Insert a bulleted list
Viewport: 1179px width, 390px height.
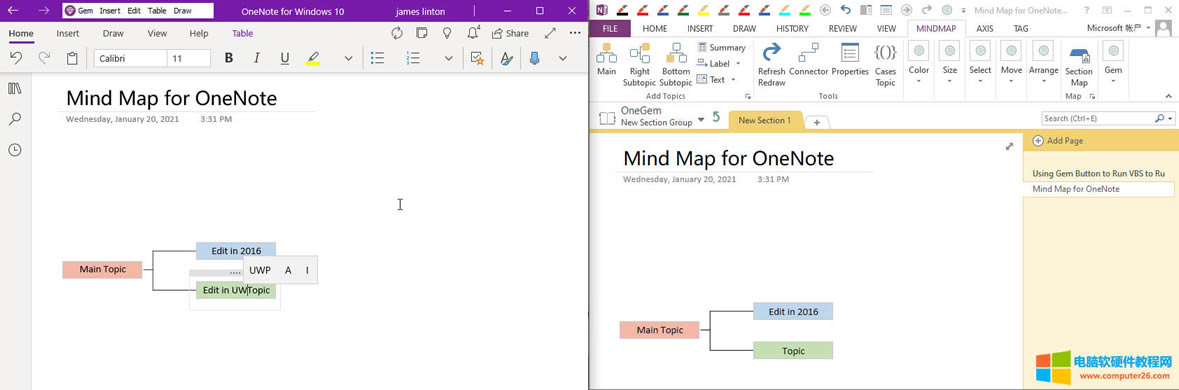[x=378, y=59]
